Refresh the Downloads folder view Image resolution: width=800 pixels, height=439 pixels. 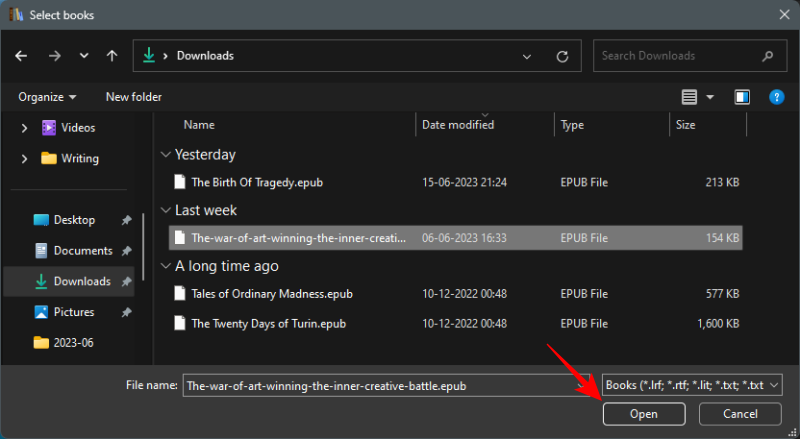[x=562, y=56]
